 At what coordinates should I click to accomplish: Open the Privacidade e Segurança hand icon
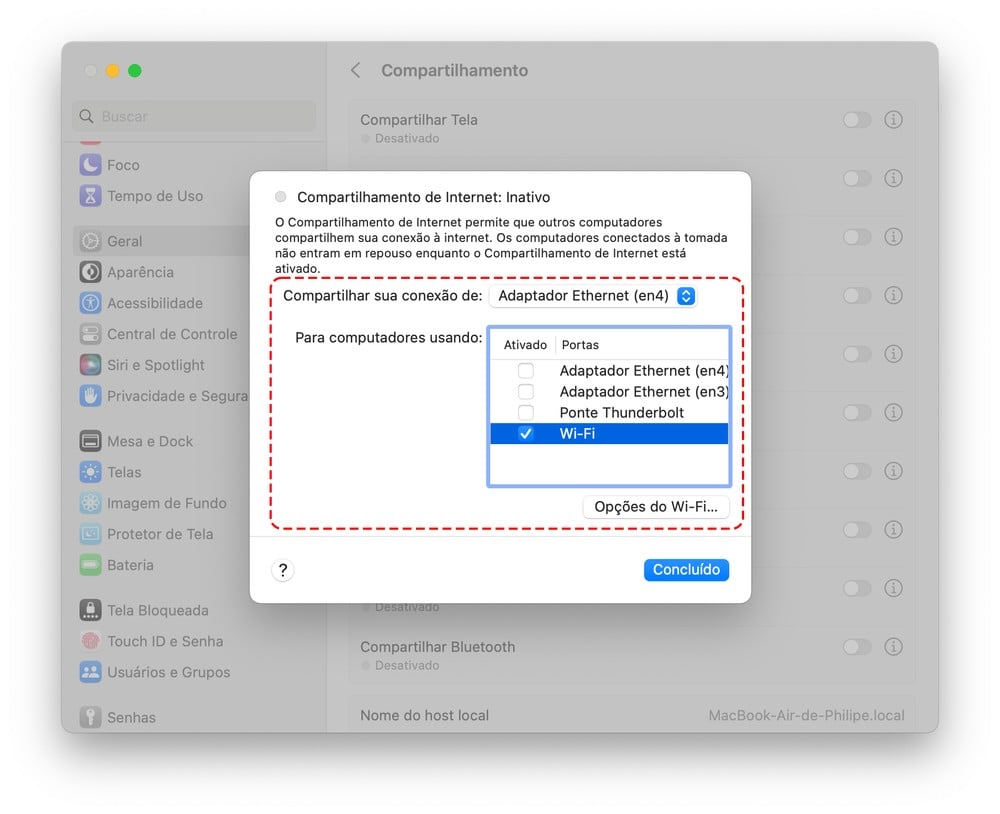click(x=90, y=396)
